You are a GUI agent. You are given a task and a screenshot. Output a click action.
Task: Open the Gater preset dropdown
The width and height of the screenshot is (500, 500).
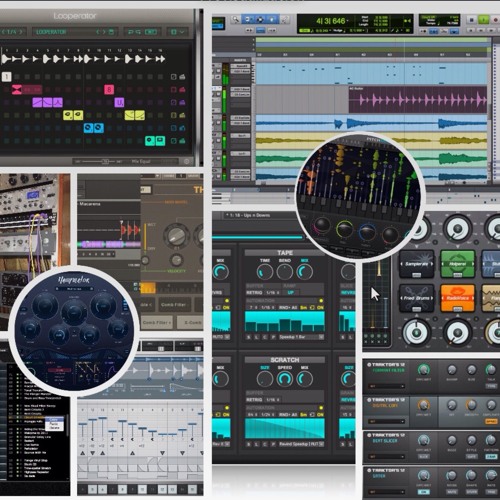point(386,492)
